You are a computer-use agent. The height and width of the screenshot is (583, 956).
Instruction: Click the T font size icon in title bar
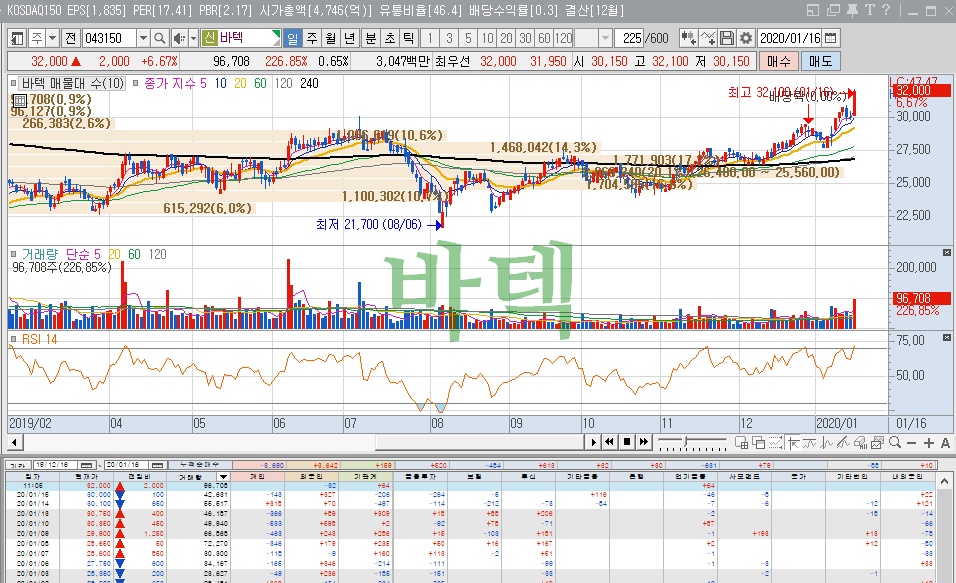click(869, 10)
